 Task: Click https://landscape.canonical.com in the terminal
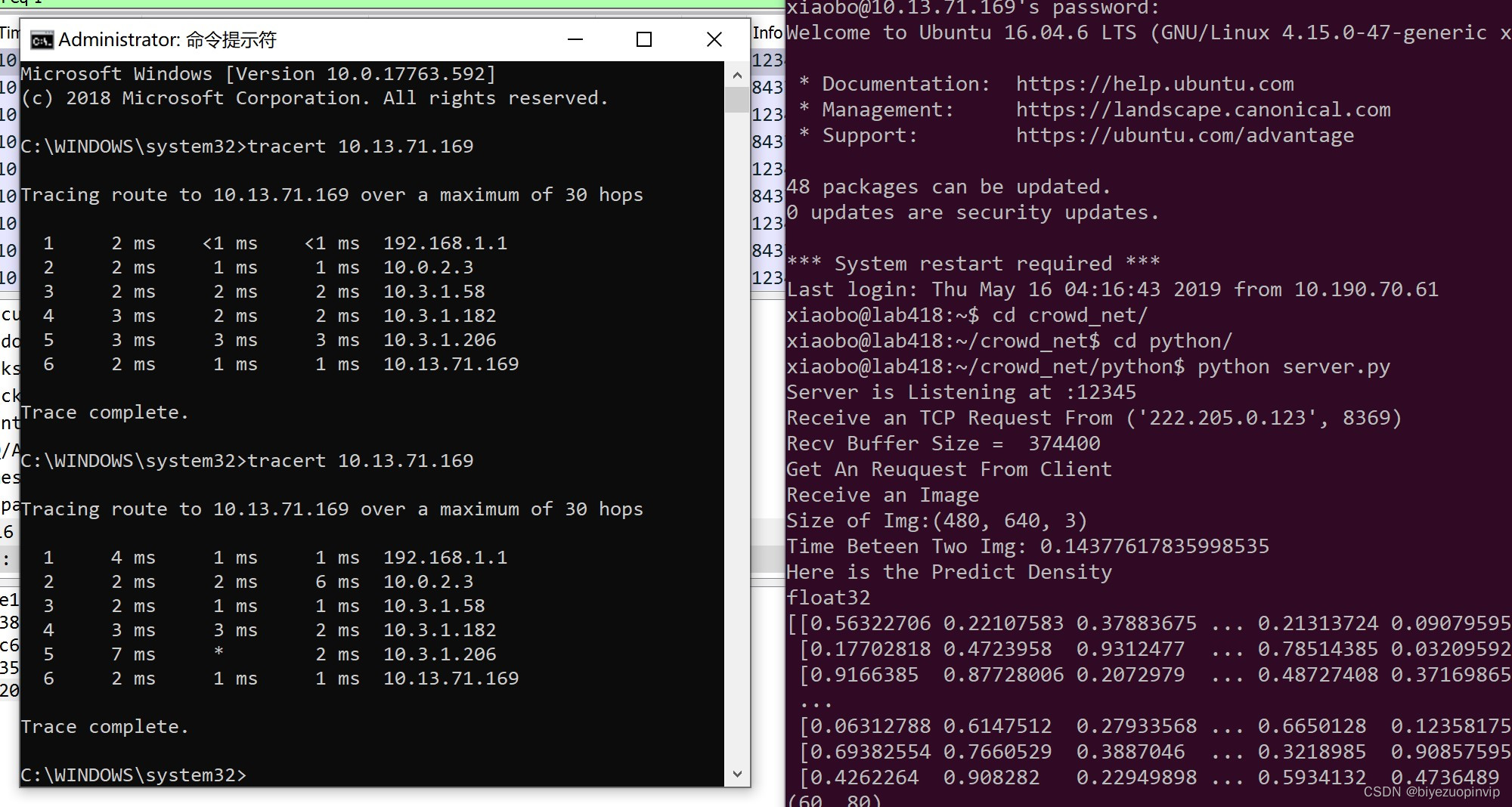(x=1203, y=110)
